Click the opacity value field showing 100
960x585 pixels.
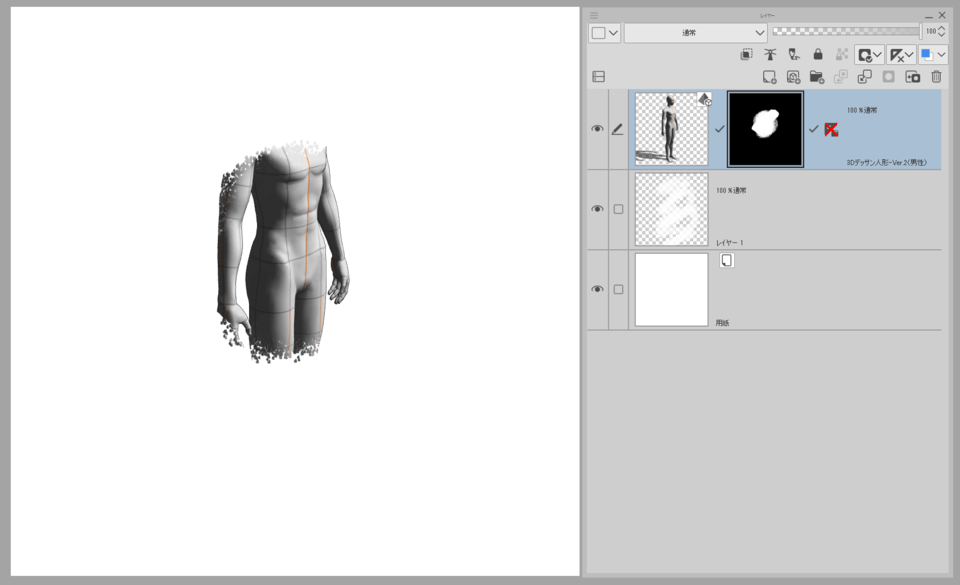tap(931, 31)
